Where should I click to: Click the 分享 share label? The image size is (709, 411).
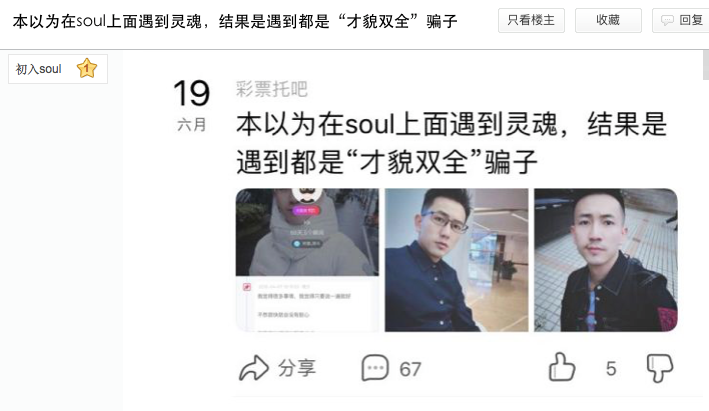pyautogui.click(x=297, y=368)
